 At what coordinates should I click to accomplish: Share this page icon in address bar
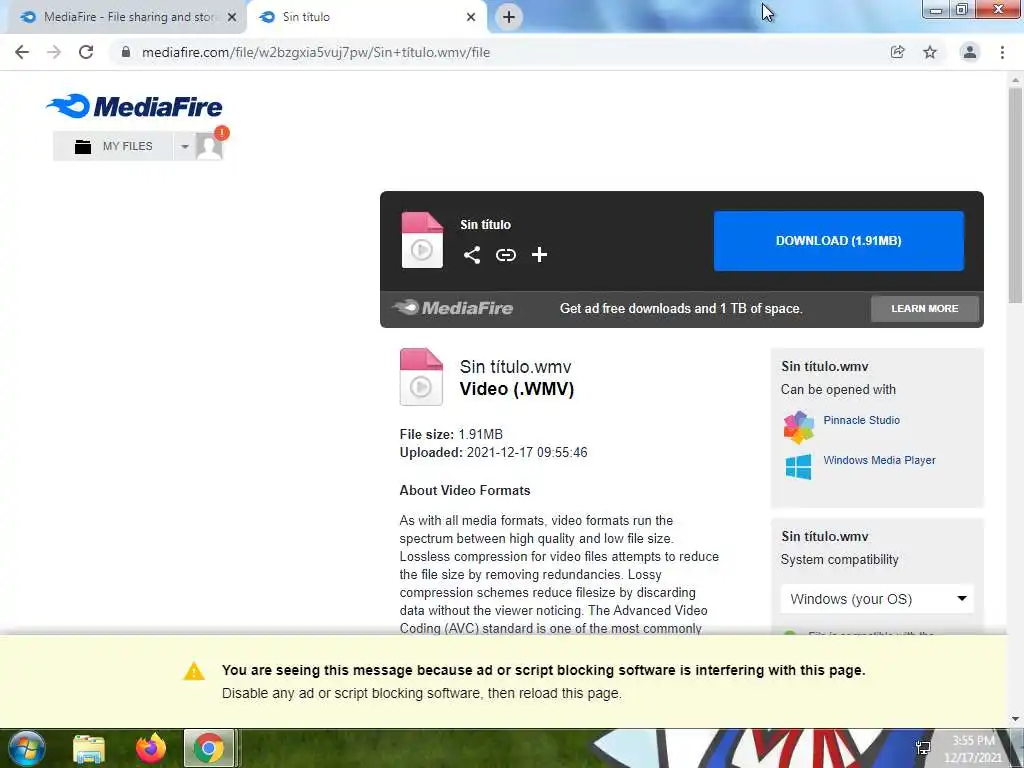[897, 52]
